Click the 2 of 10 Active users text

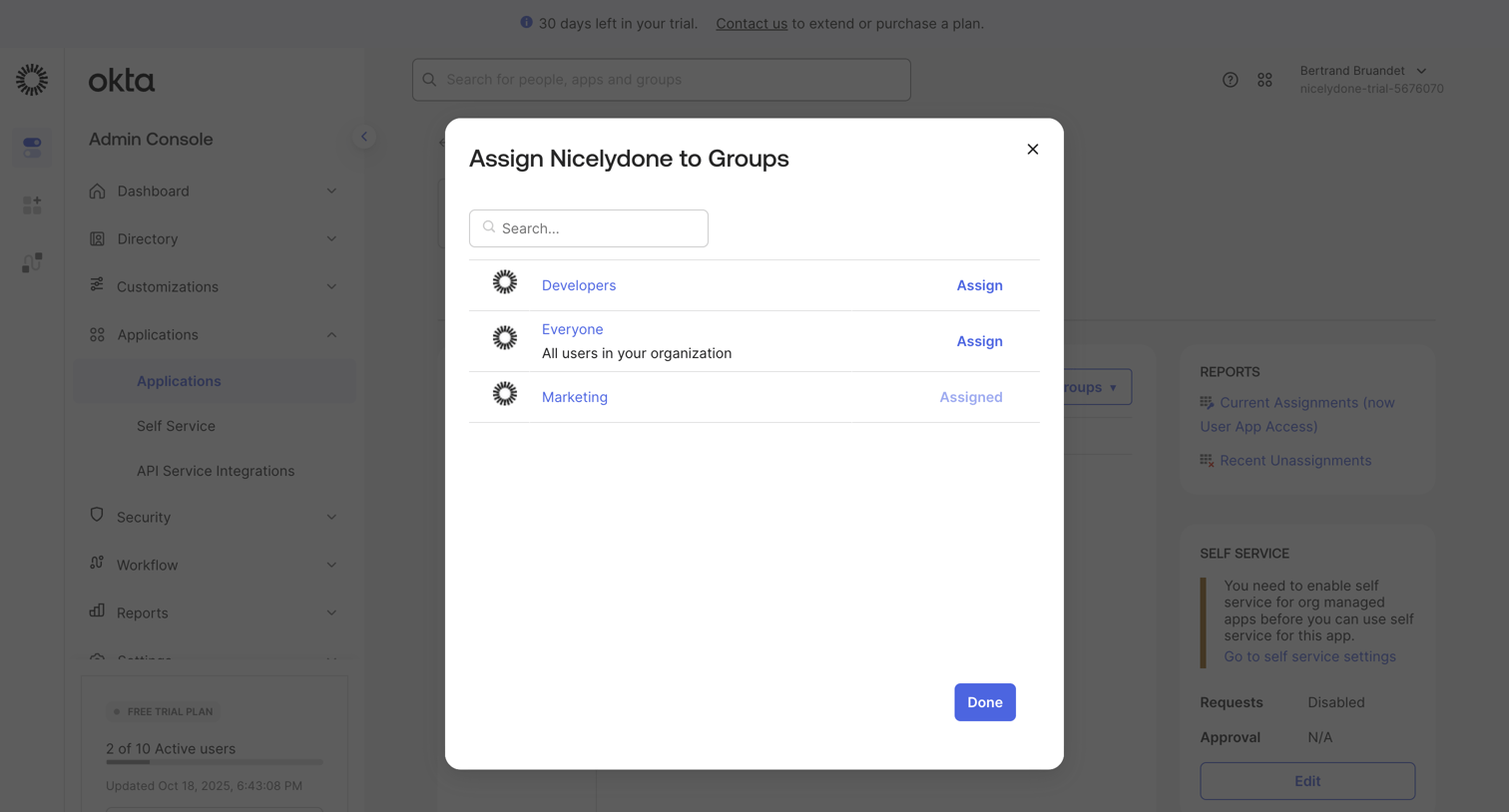point(171,749)
